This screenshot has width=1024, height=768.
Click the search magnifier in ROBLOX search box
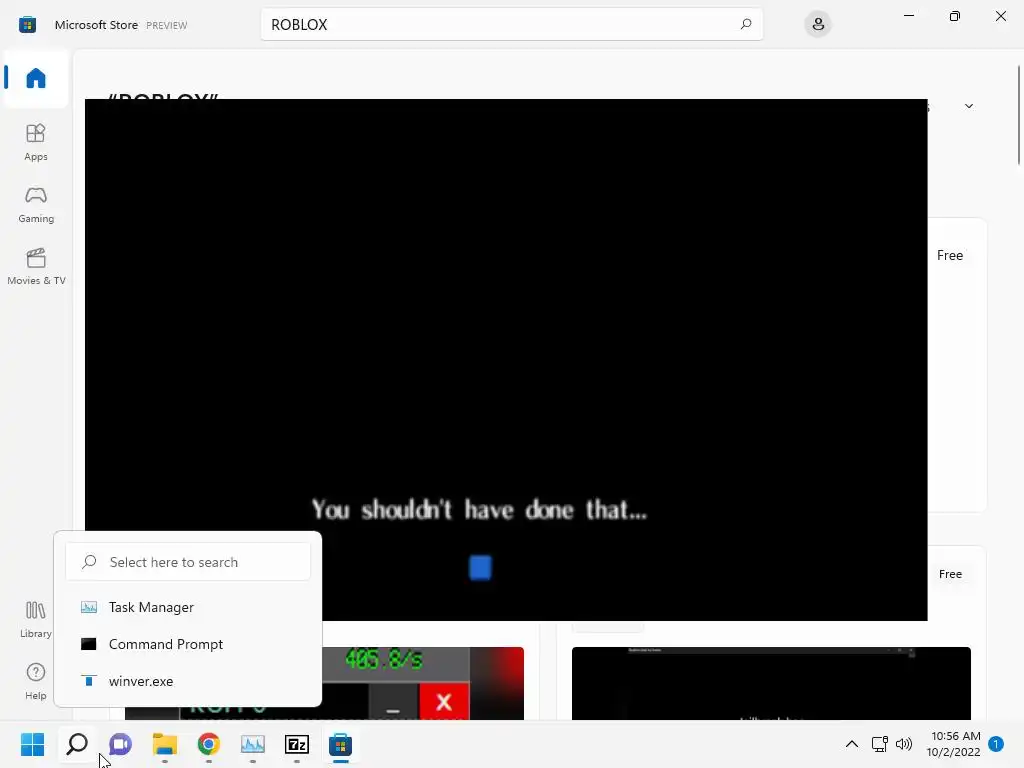(x=746, y=24)
